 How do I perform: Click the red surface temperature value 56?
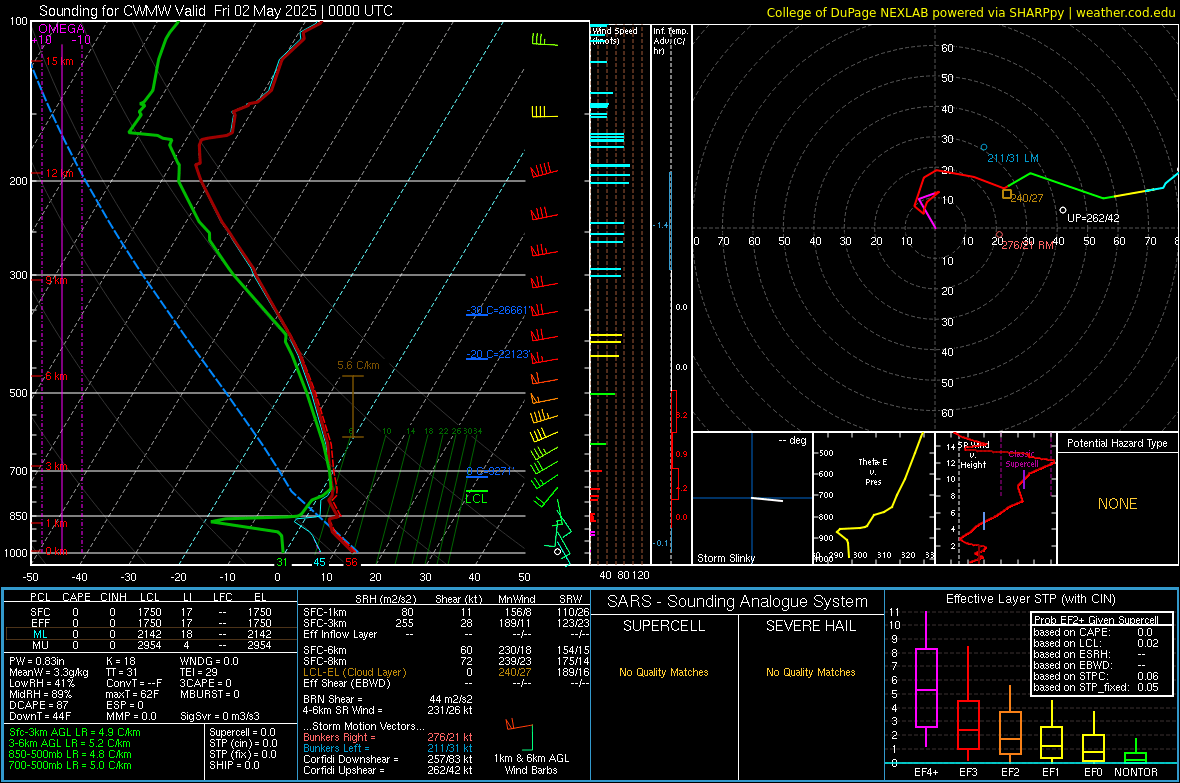coord(351,562)
